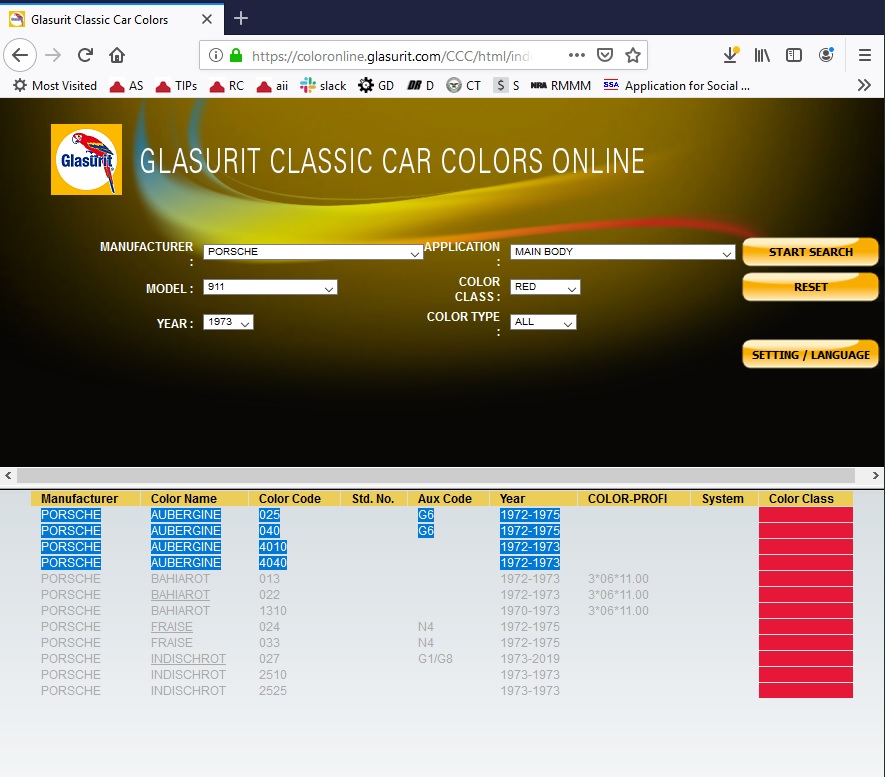Screen dimensions: 885x777
Task: Open the Downloads panel
Action: (x=731, y=55)
